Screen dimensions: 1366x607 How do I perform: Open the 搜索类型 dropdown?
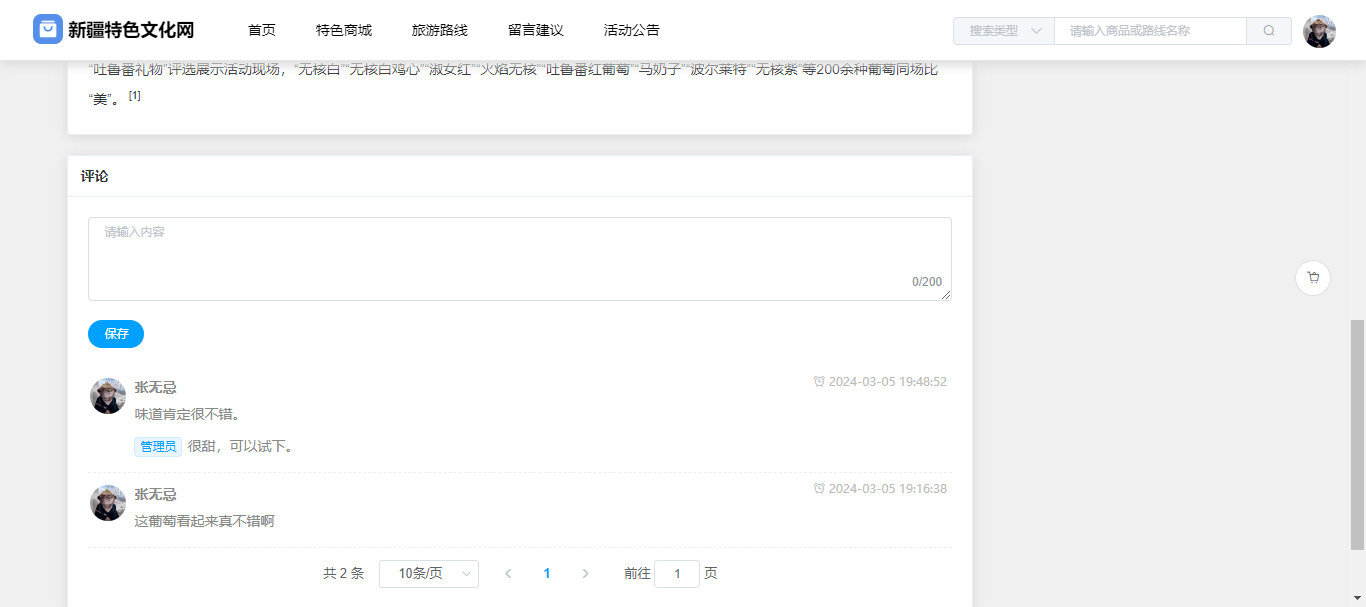coord(1004,31)
